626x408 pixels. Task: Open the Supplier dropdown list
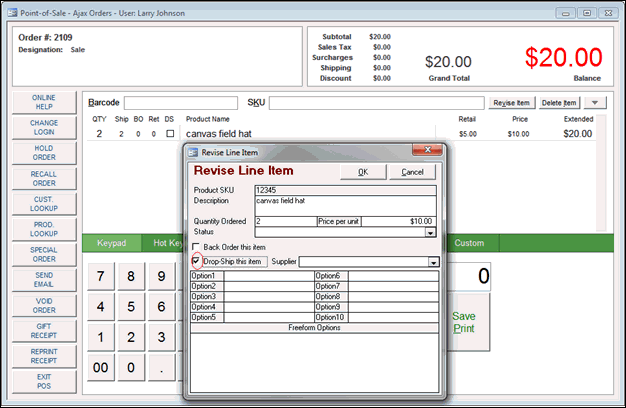[433, 262]
